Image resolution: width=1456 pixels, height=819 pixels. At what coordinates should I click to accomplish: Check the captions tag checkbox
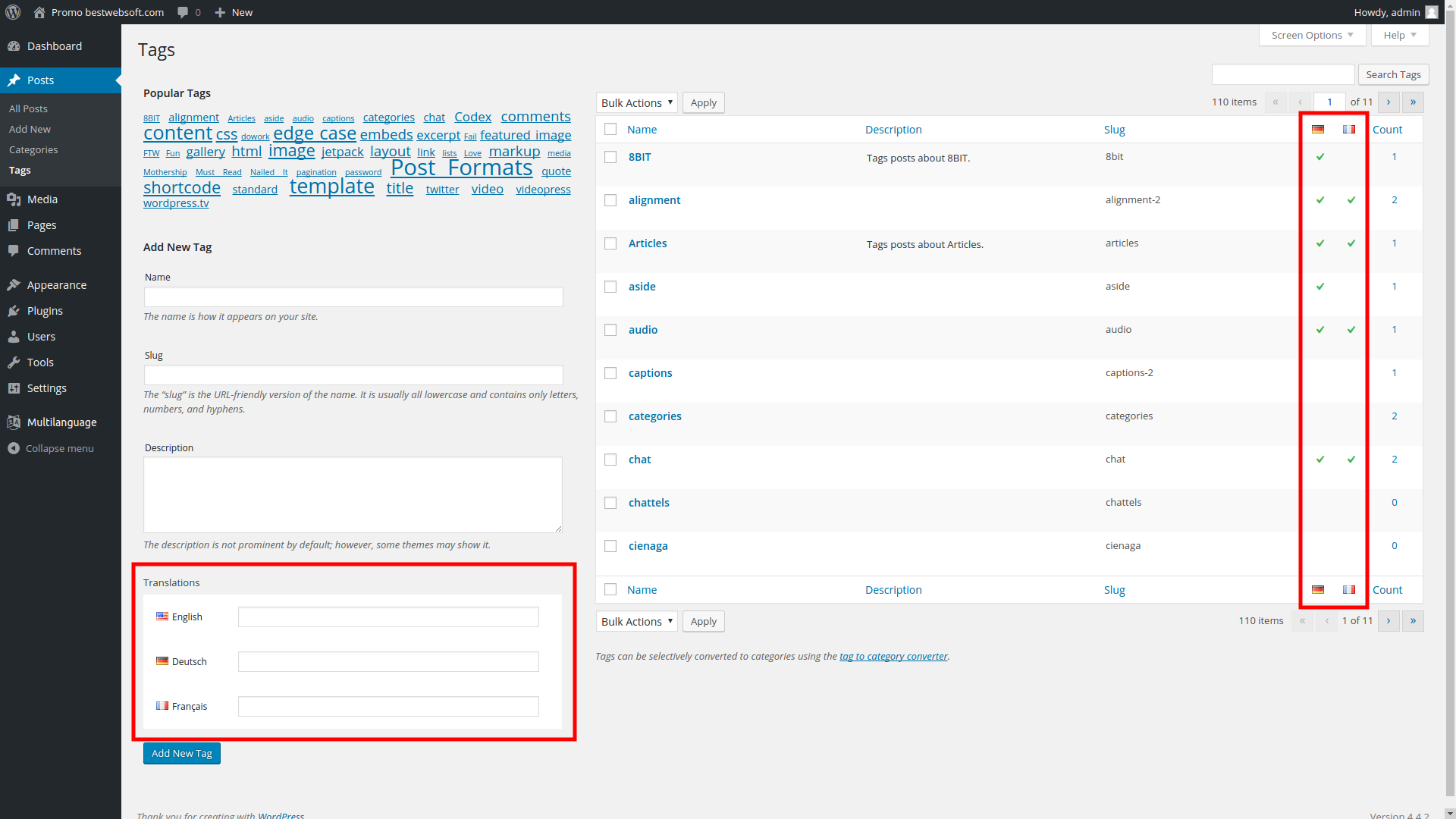(610, 373)
